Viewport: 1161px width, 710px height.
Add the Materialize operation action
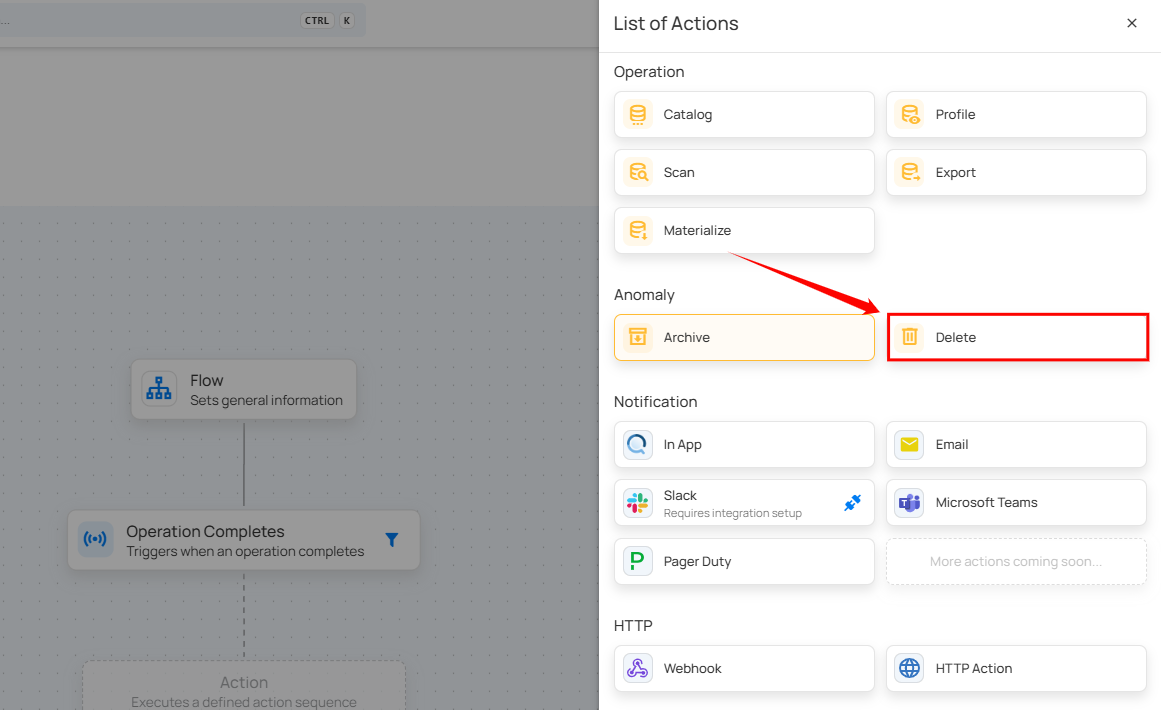[744, 231]
